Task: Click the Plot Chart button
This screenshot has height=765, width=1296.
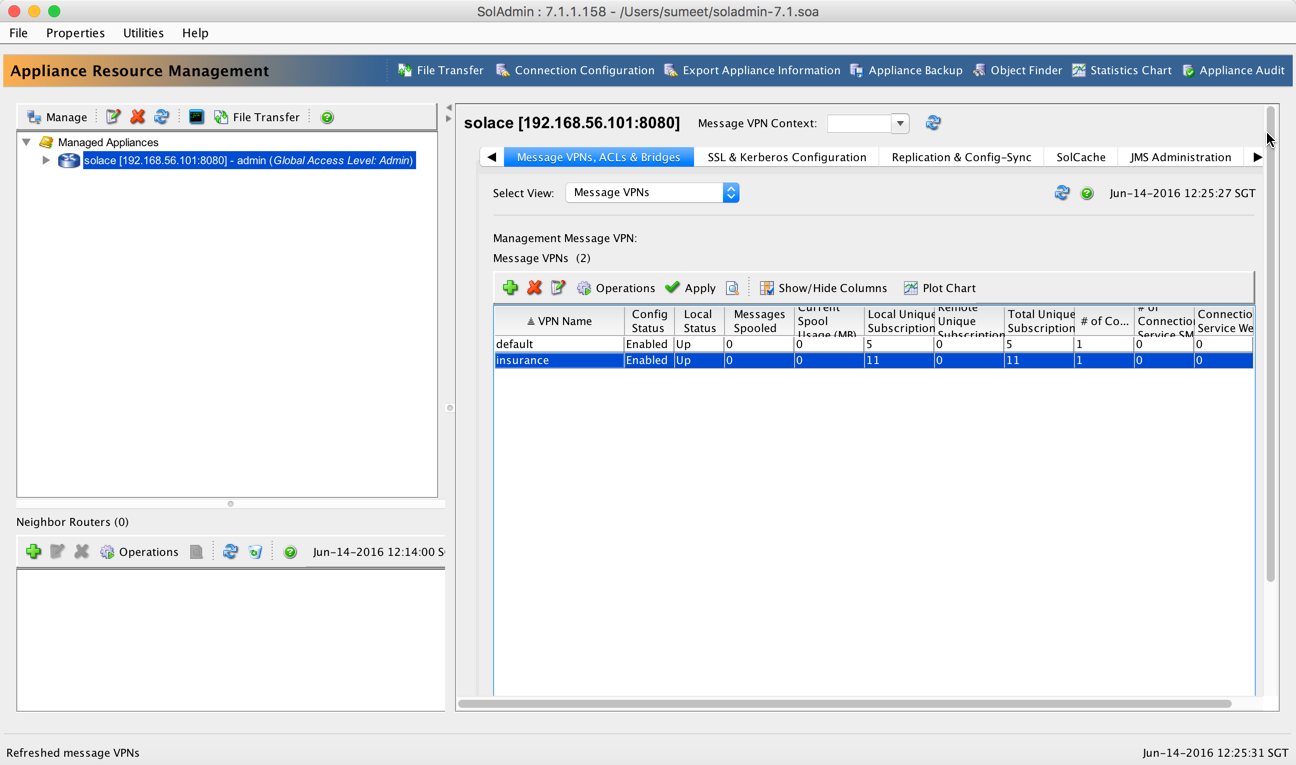Action: (x=939, y=288)
